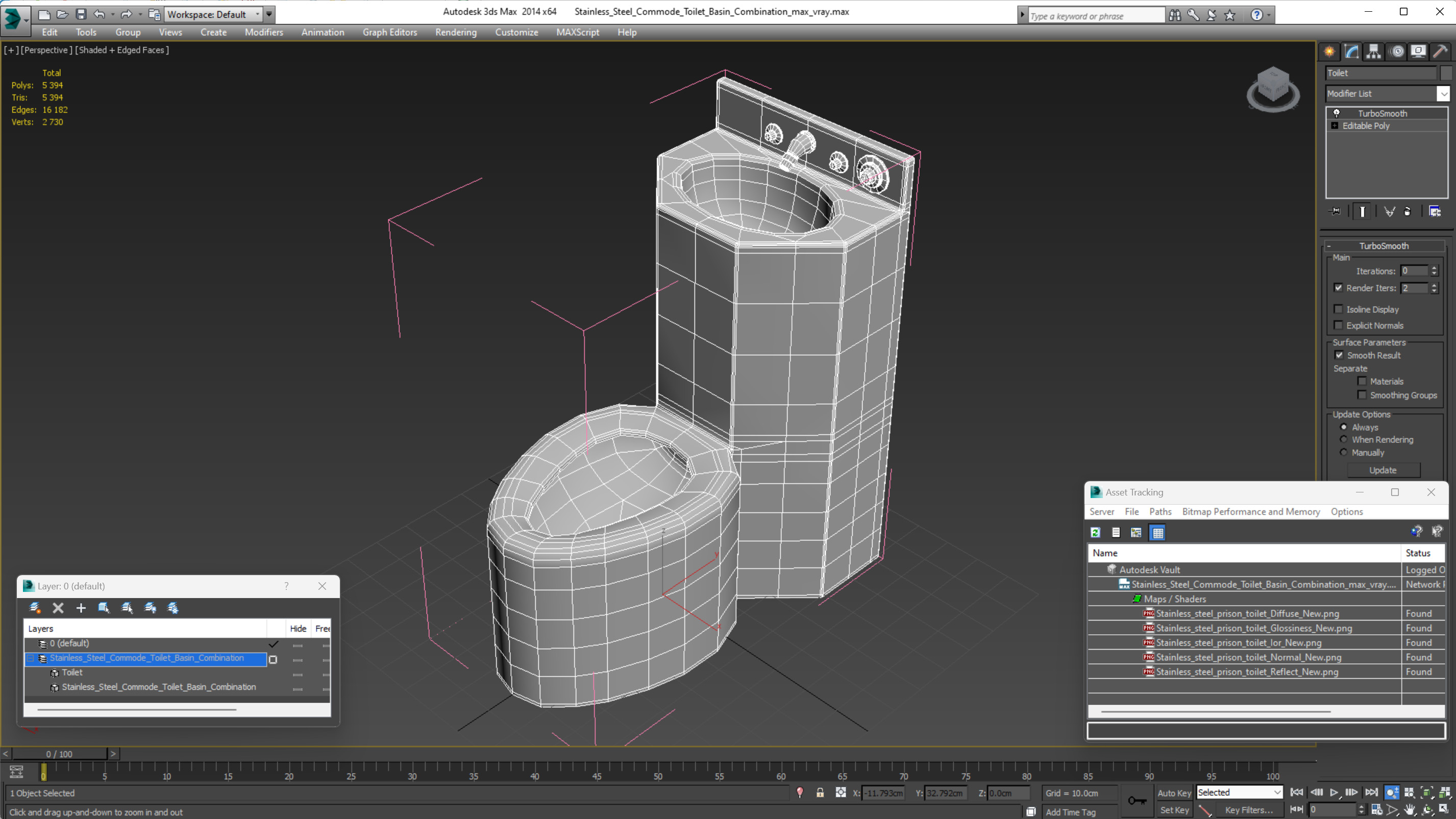Open the Modifiers menu
Image resolution: width=1456 pixels, height=819 pixels.
pyautogui.click(x=263, y=32)
